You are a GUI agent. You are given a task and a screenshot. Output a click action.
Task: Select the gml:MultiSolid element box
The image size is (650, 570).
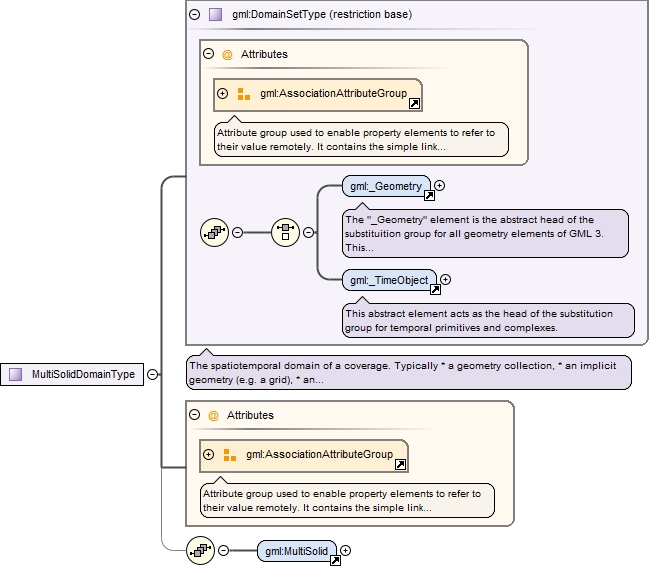point(296,551)
